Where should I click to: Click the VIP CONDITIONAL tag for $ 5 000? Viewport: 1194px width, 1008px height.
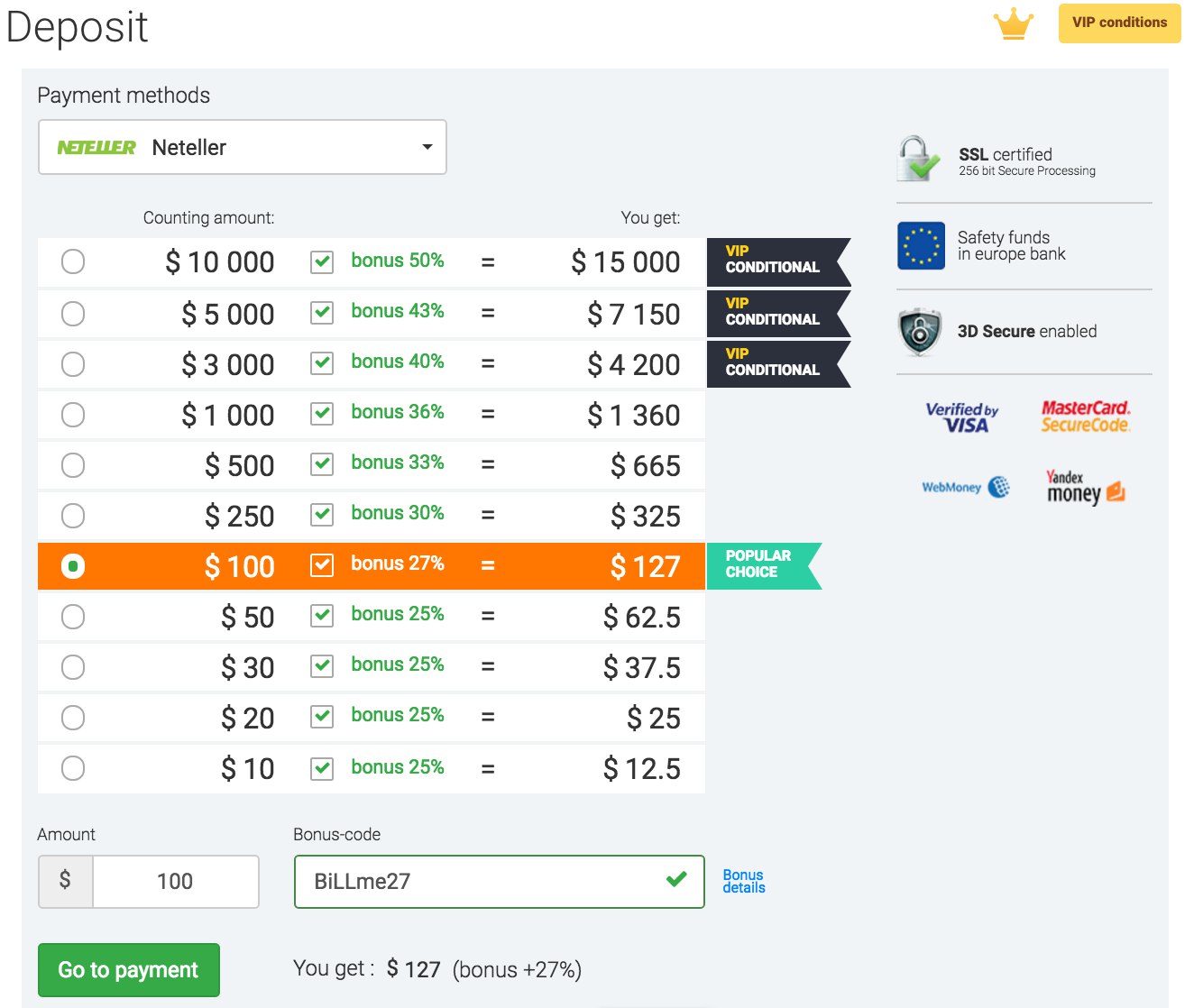[x=778, y=312]
